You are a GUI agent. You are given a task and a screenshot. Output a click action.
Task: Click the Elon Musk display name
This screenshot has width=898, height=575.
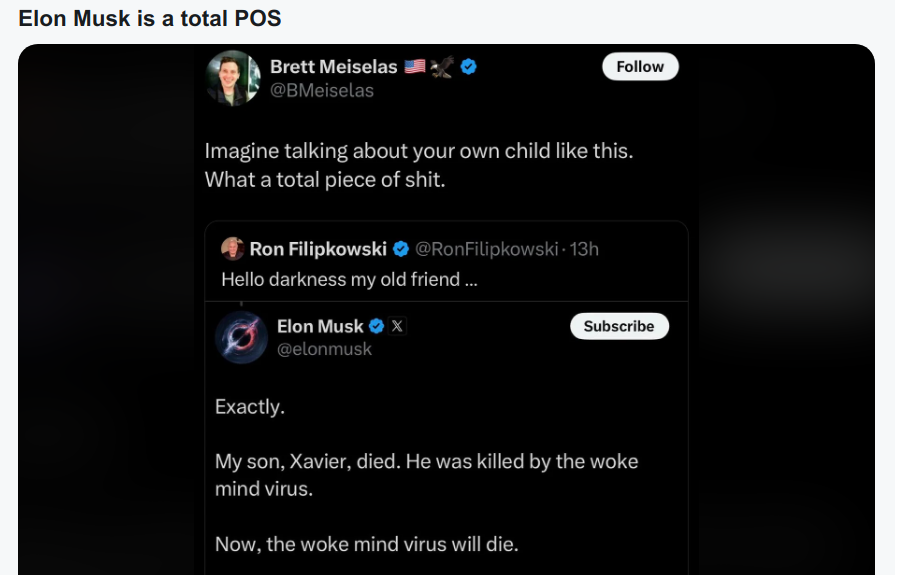coord(320,326)
